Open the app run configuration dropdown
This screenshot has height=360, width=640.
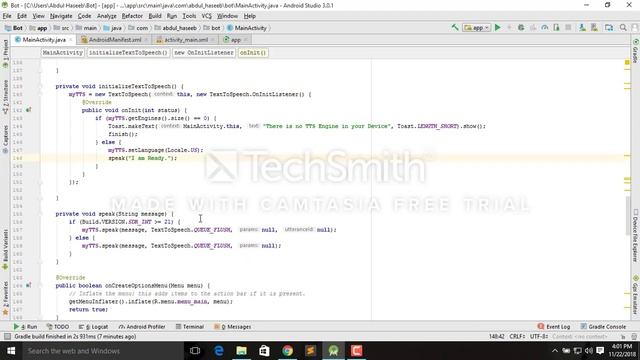click(x=477, y=28)
